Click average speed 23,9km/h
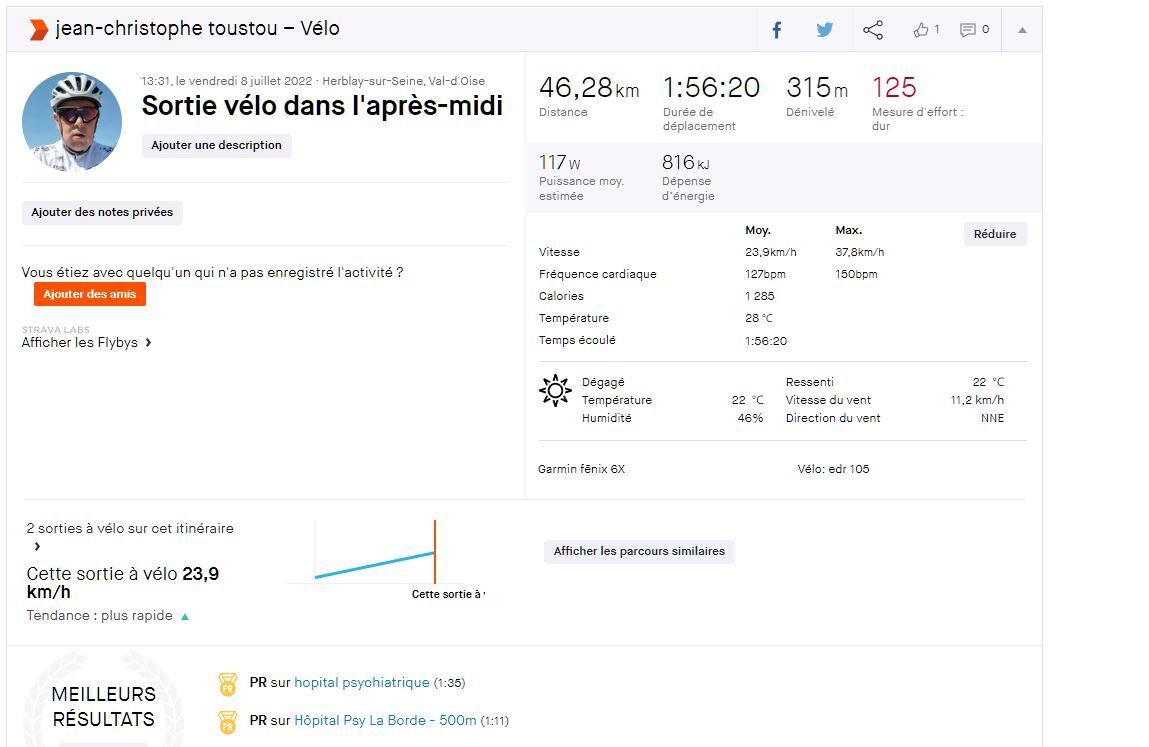The image size is (1149, 747). click(x=771, y=252)
